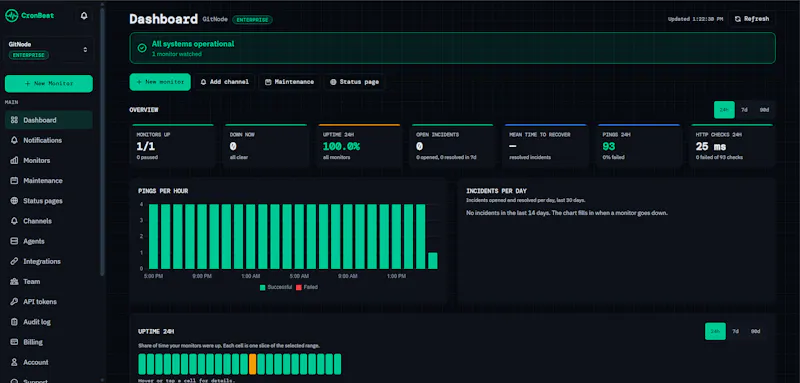The height and width of the screenshot is (383, 800).
Task: Open API tokens from sidebar
Action: click(49, 302)
